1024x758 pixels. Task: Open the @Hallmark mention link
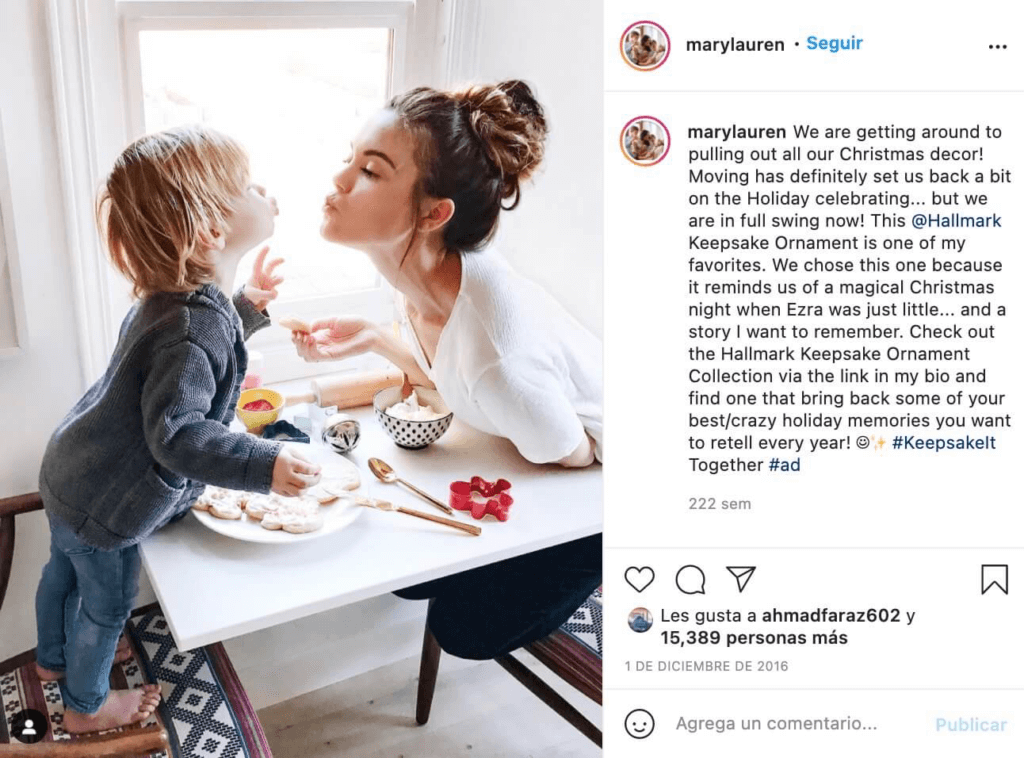tap(955, 221)
